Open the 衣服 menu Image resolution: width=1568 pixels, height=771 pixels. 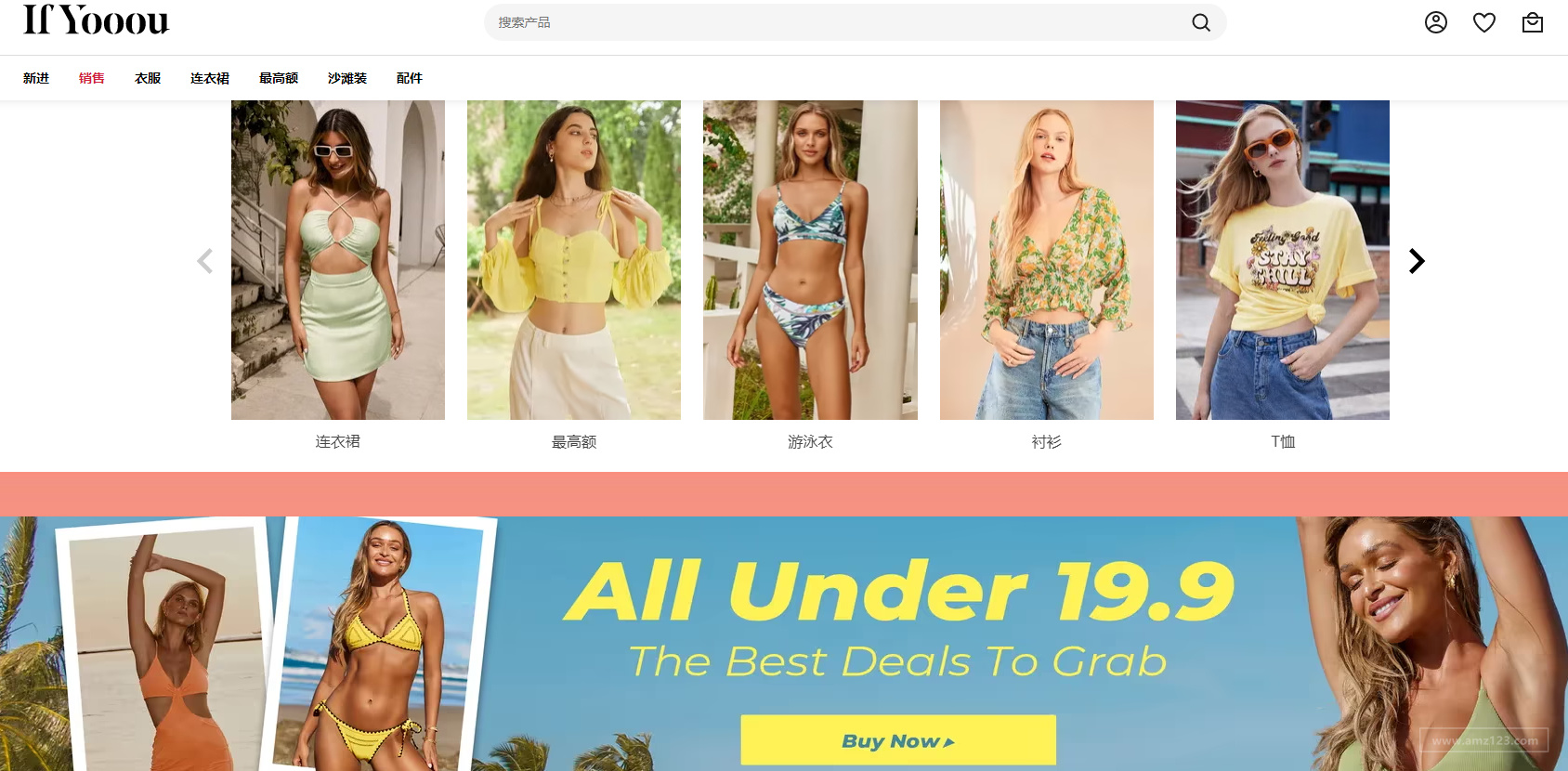[x=148, y=78]
